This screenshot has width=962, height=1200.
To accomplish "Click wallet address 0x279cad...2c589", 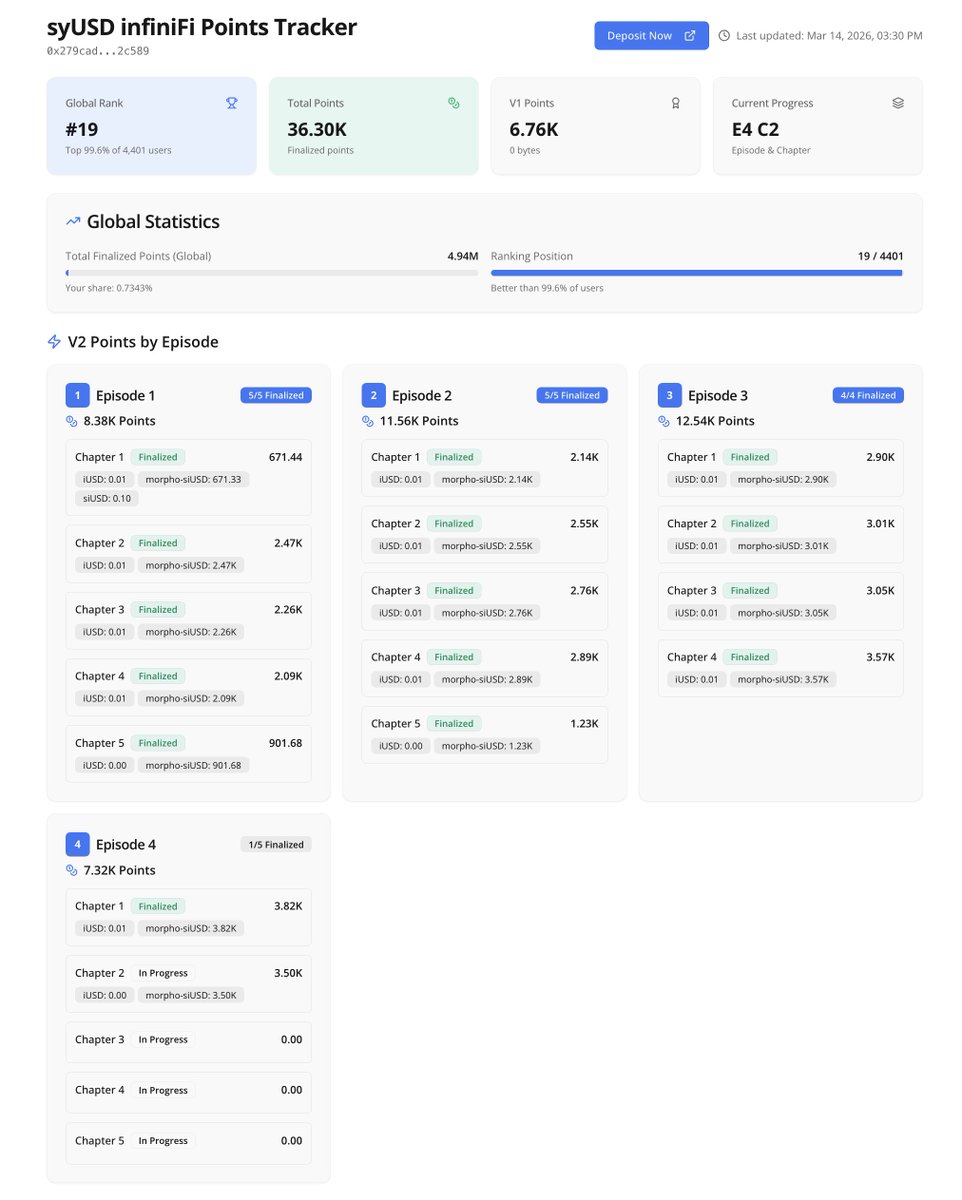I will point(98,50).
